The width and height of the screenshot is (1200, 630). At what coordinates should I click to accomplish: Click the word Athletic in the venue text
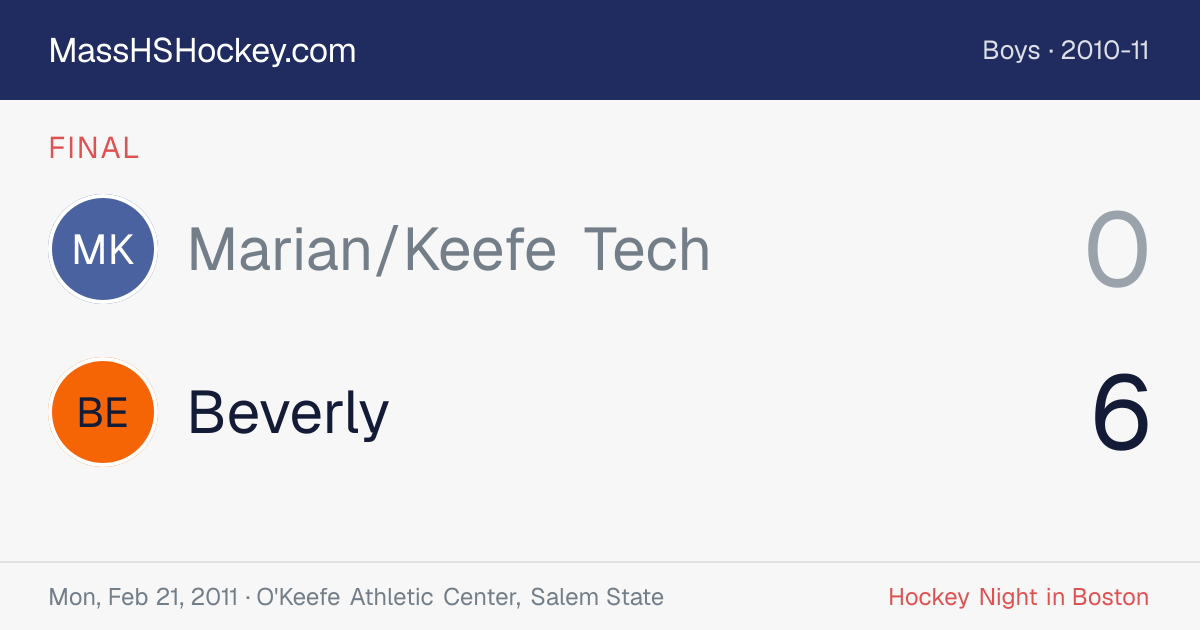[392, 597]
